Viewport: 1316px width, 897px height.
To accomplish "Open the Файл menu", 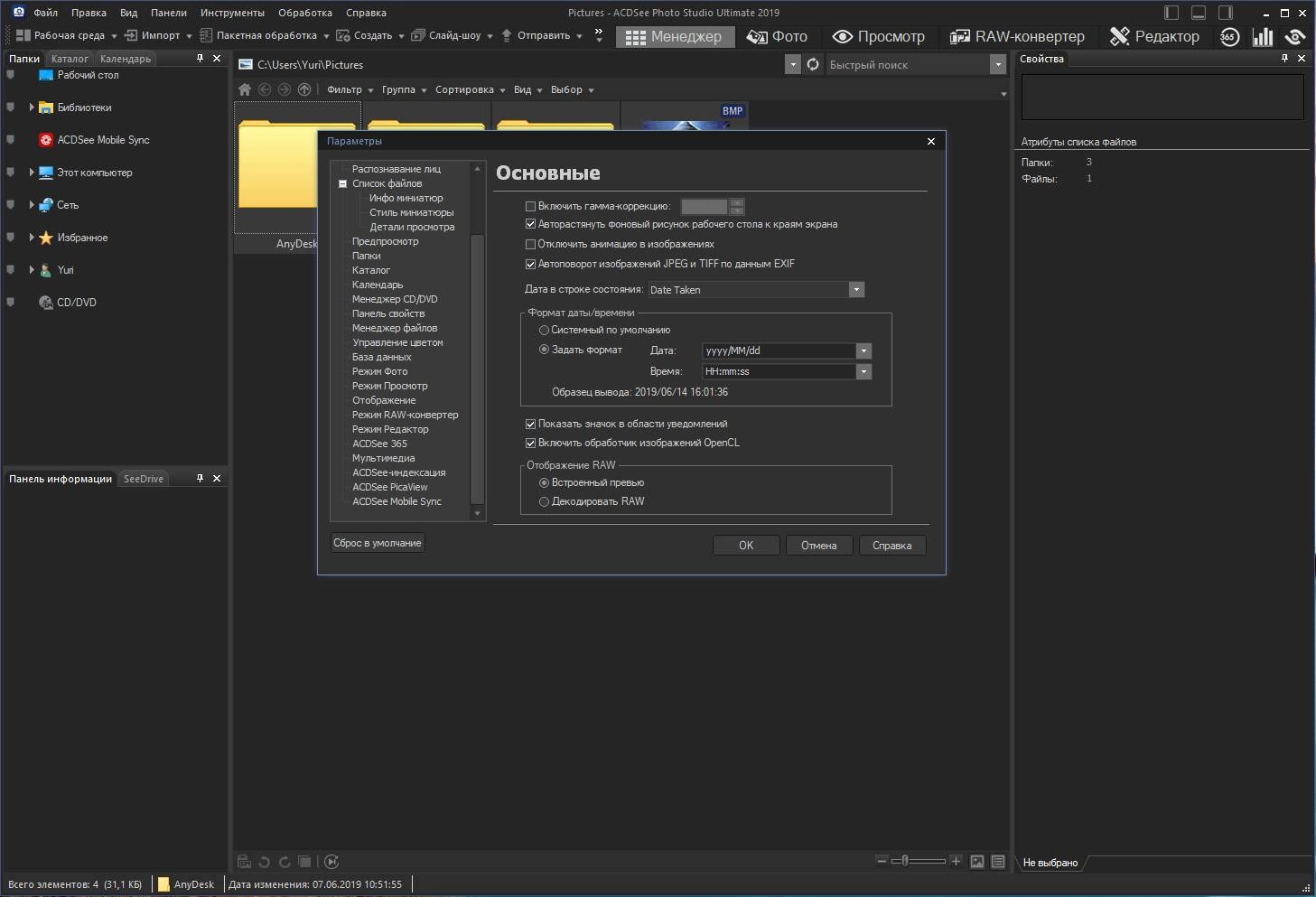I will [45, 13].
